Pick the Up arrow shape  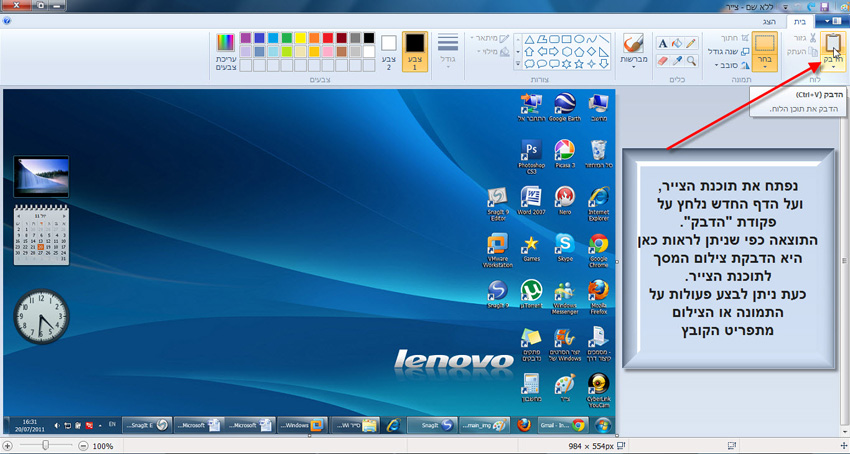point(529,52)
